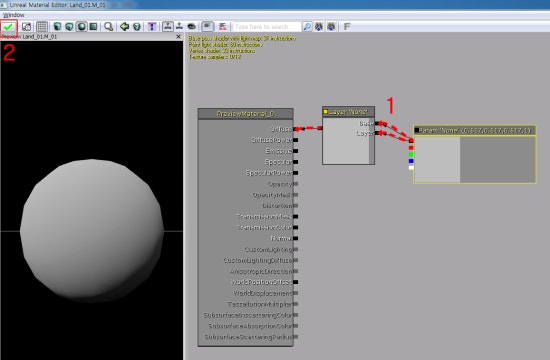This screenshot has width=550, height=360.
Task: Open the Window menu
Action: (13, 15)
